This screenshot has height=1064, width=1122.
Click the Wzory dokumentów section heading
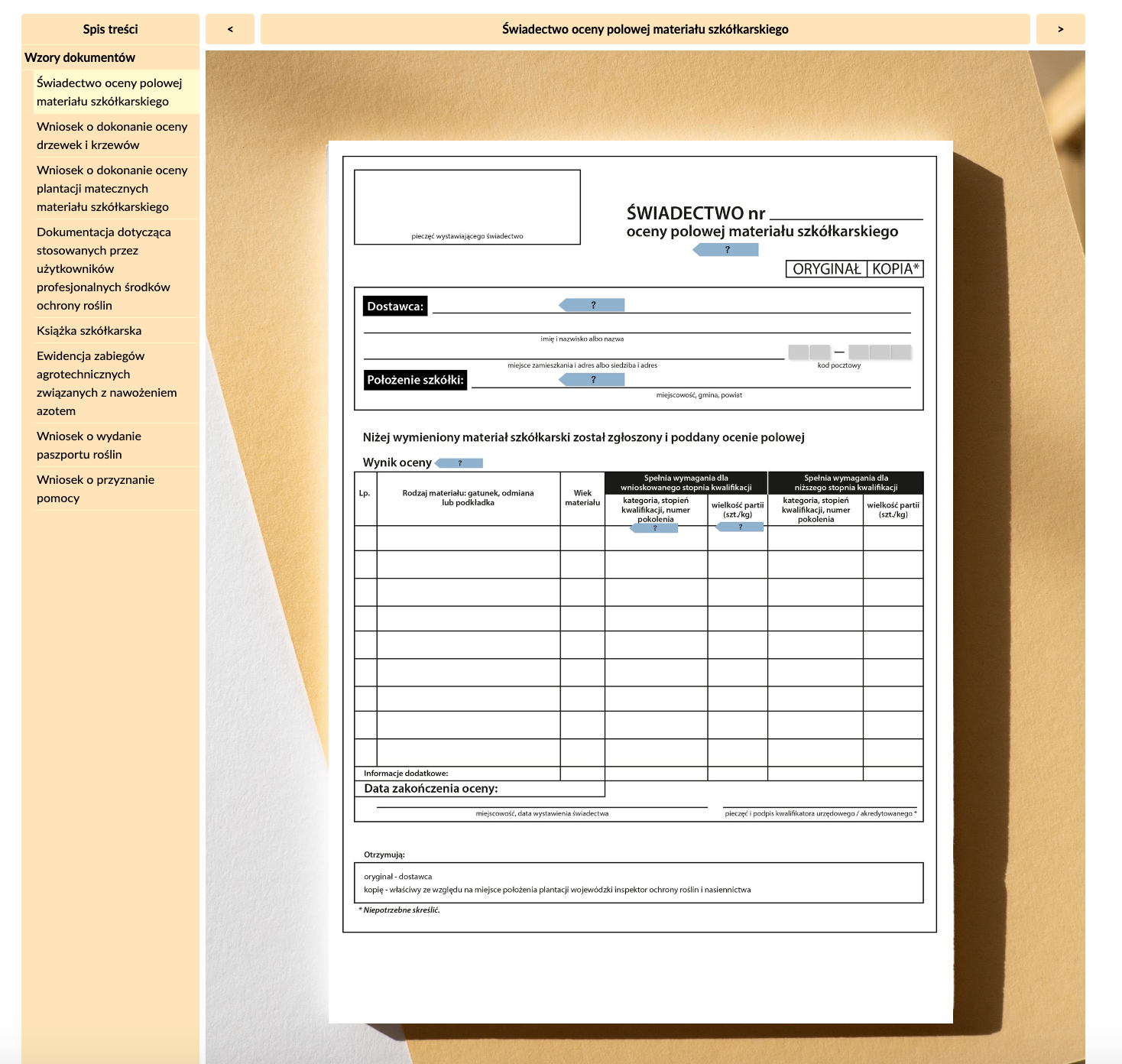[x=79, y=57]
